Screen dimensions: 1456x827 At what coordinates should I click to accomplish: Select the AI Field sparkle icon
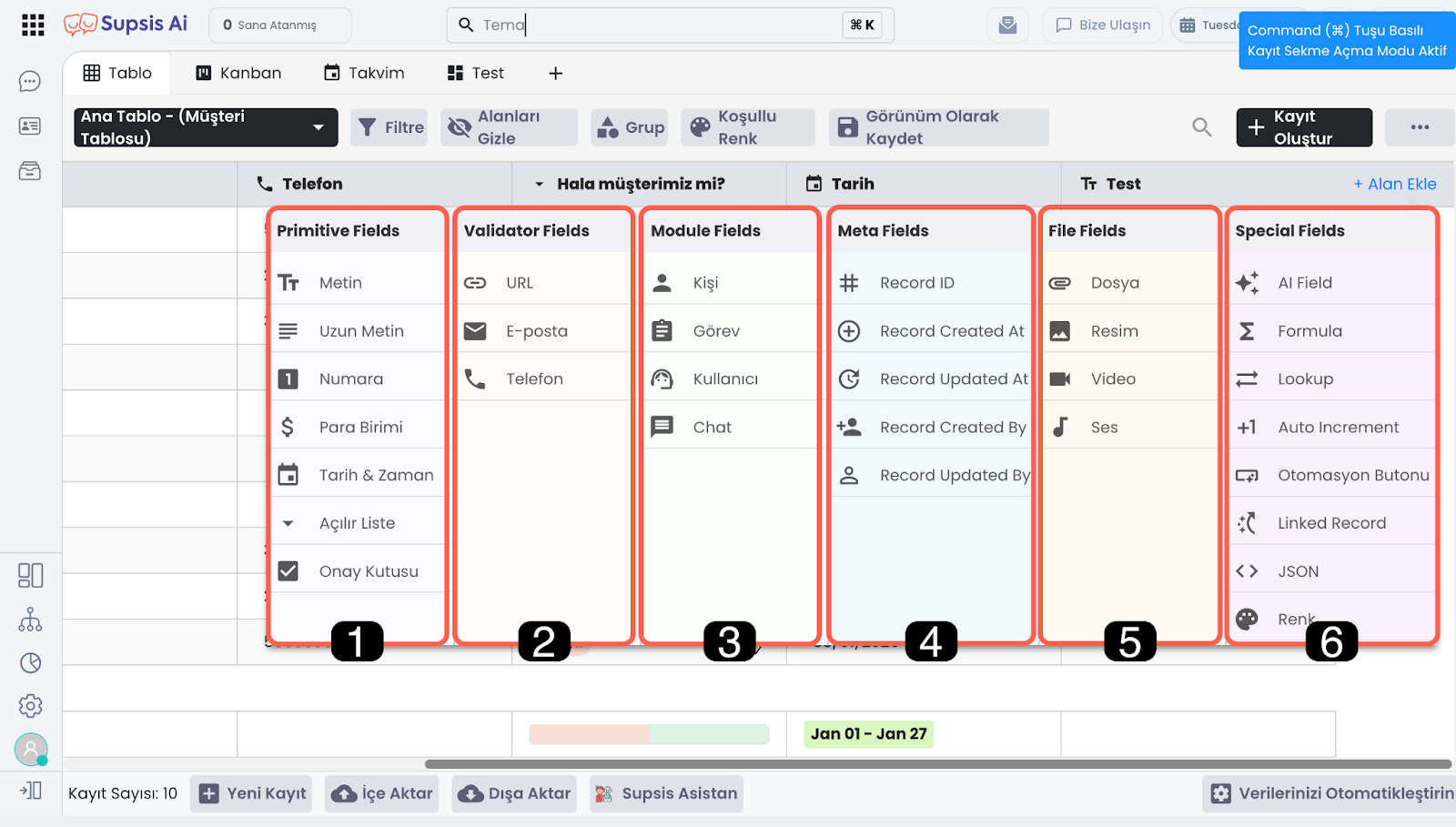click(1248, 283)
